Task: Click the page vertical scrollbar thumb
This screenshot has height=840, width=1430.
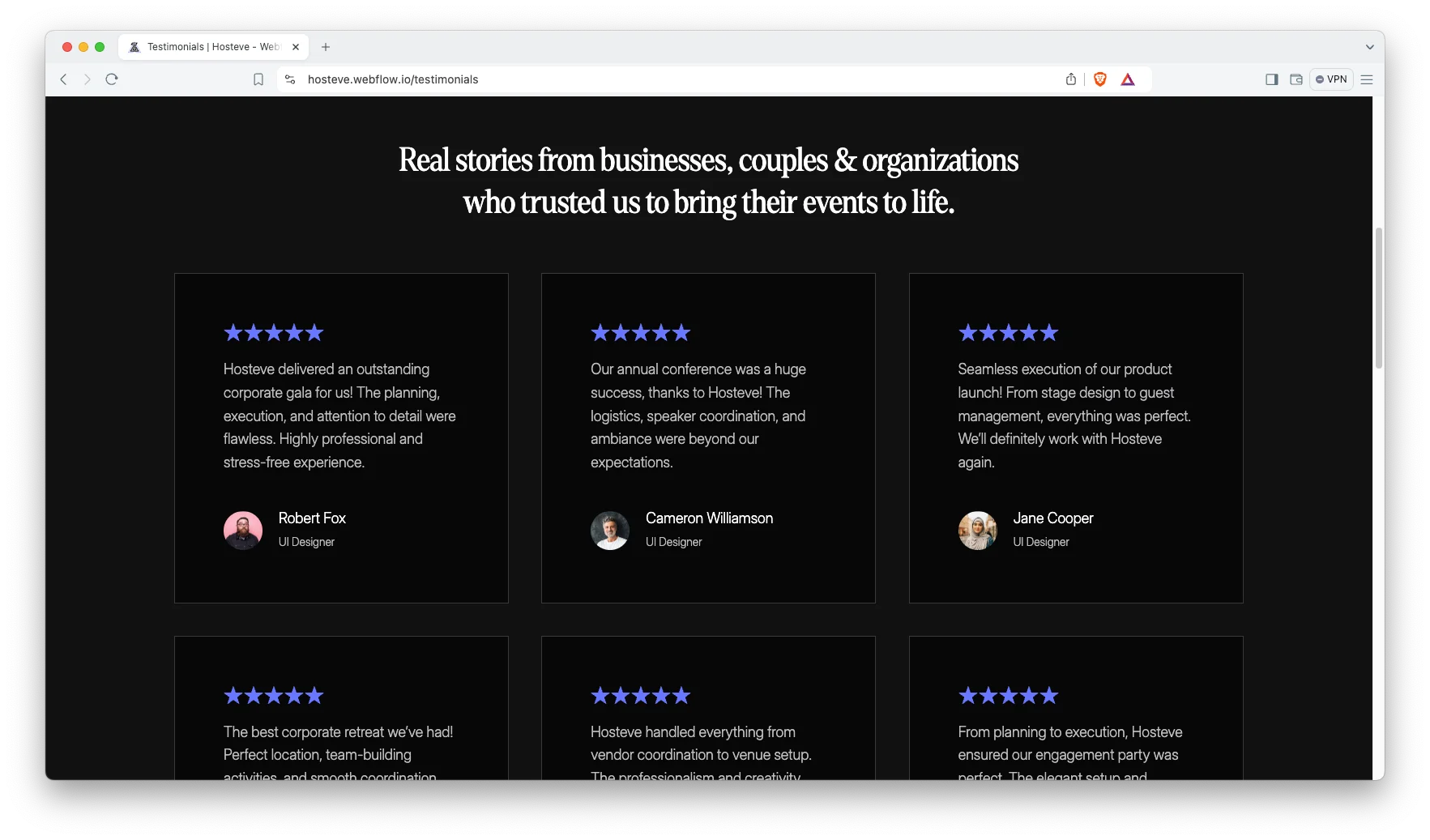Action: 1378,298
